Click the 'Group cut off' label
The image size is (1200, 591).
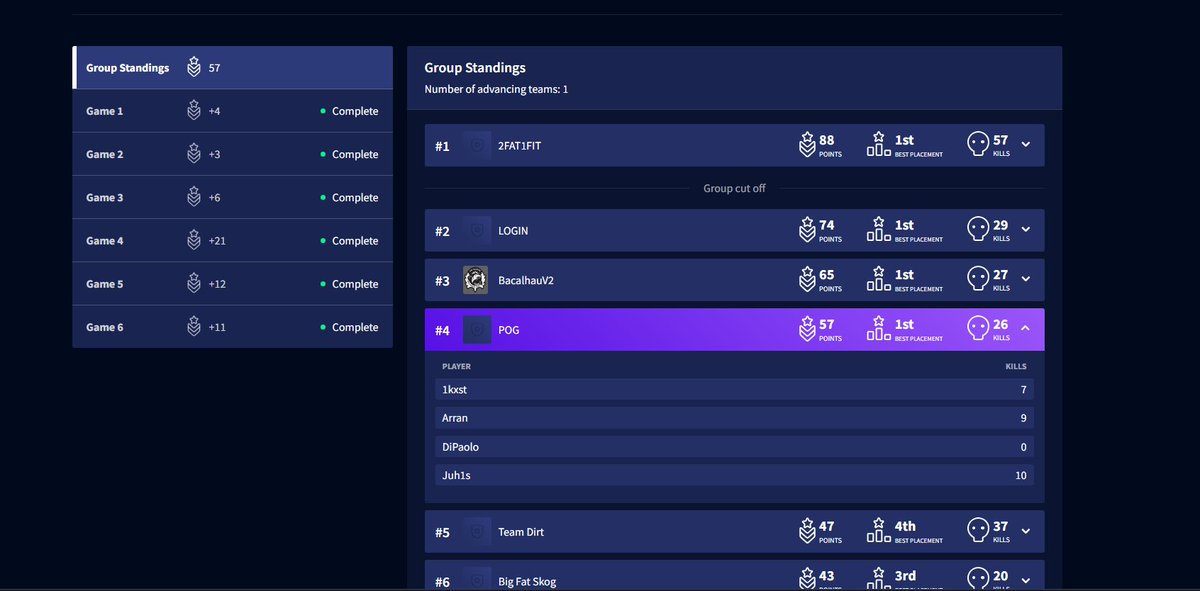(734, 188)
